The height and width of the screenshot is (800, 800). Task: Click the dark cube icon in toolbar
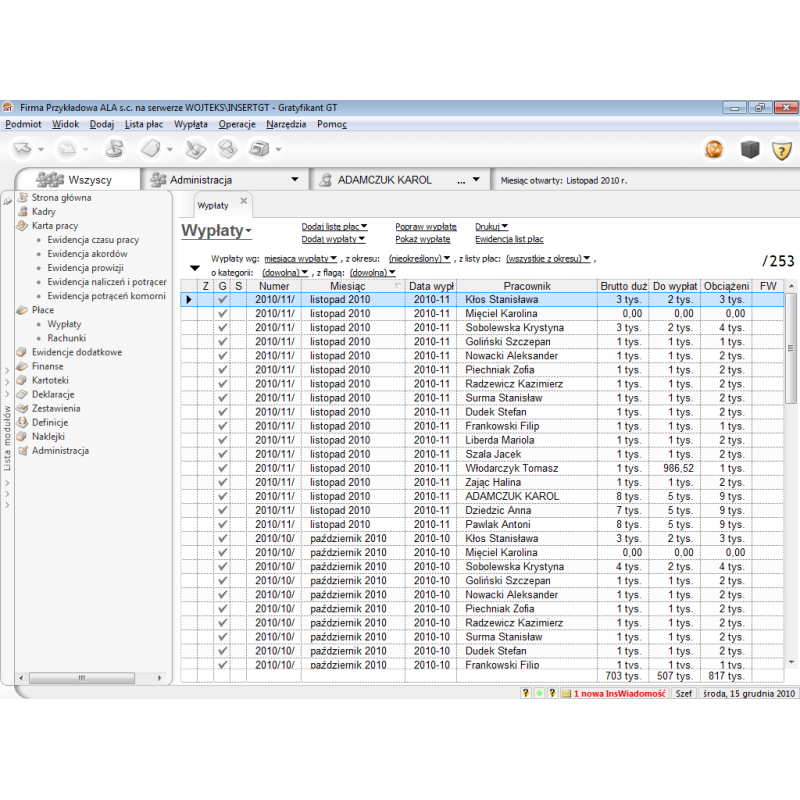(749, 149)
